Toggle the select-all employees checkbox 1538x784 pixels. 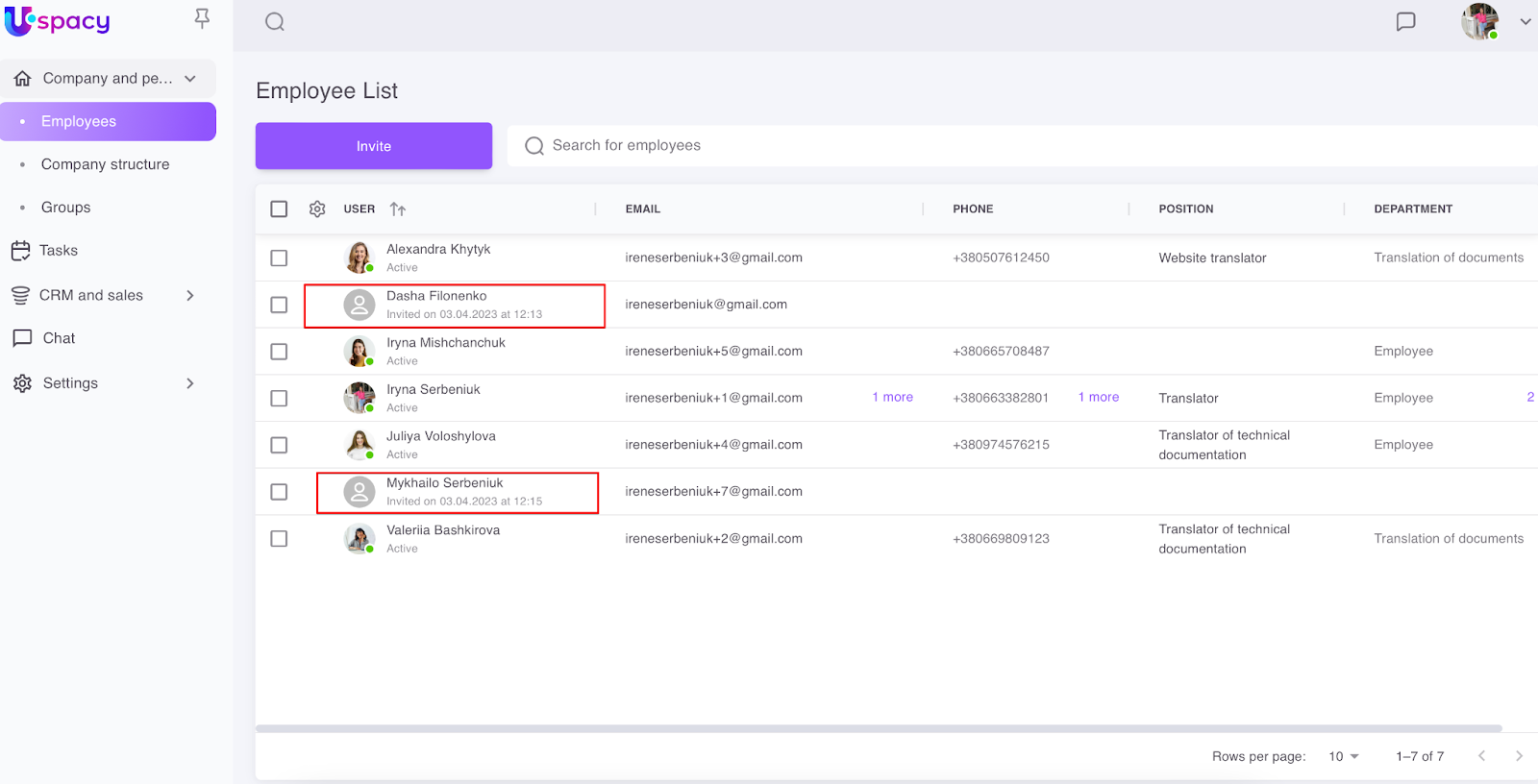279,209
